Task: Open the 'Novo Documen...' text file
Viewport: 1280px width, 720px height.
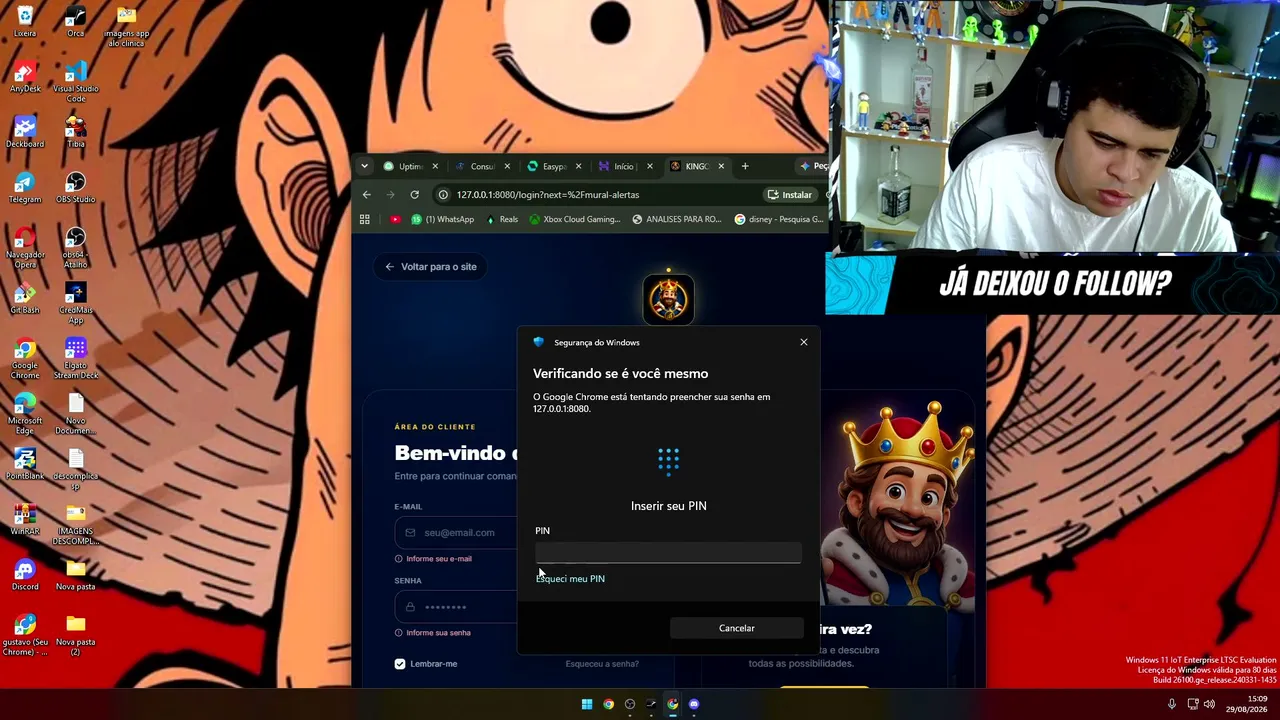Action: tap(75, 414)
